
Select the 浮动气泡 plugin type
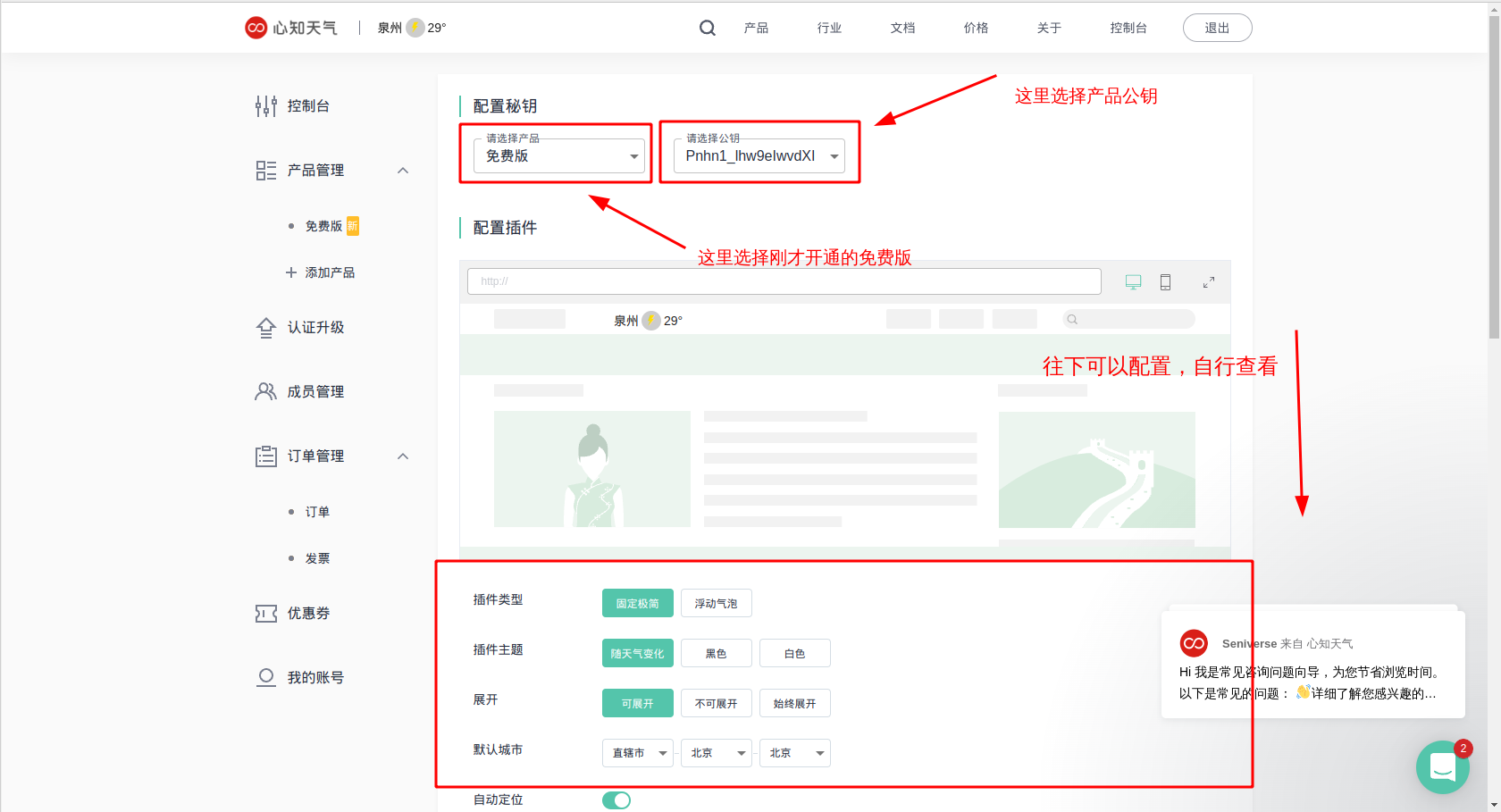pos(716,603)
